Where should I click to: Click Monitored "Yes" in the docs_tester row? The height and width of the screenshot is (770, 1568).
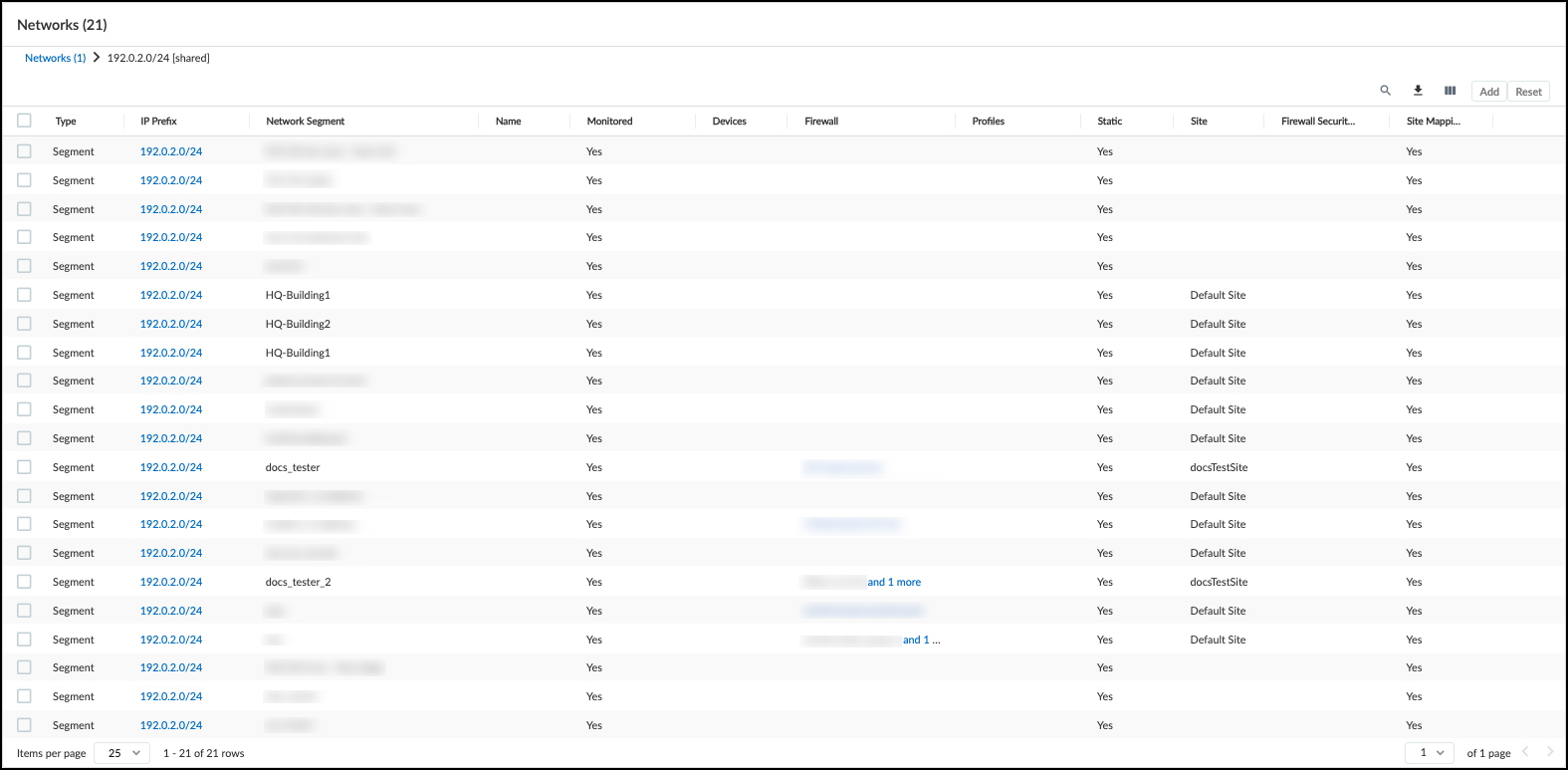click(594, 467)
